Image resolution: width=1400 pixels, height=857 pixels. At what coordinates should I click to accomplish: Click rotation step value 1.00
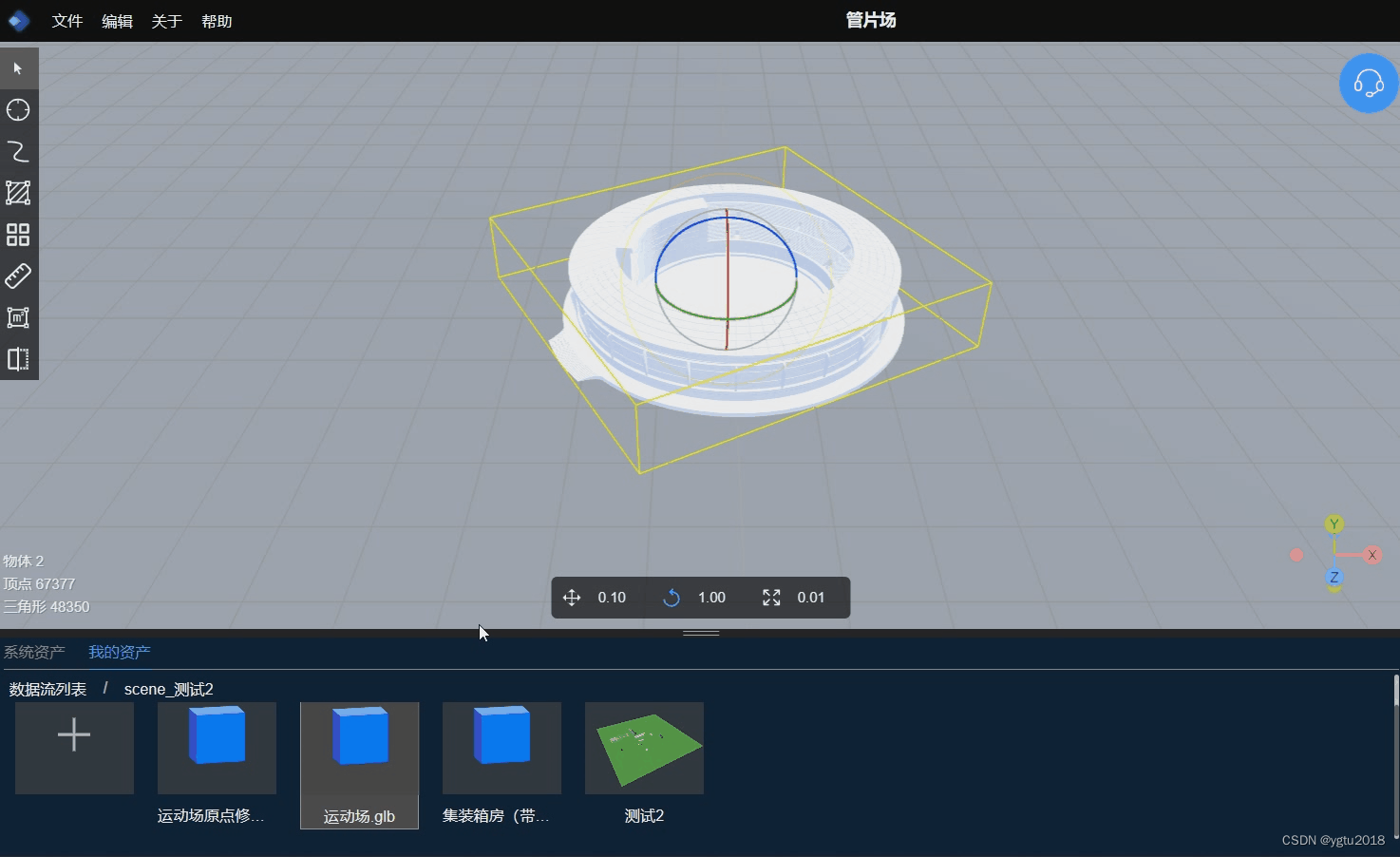tap(711, 598)
